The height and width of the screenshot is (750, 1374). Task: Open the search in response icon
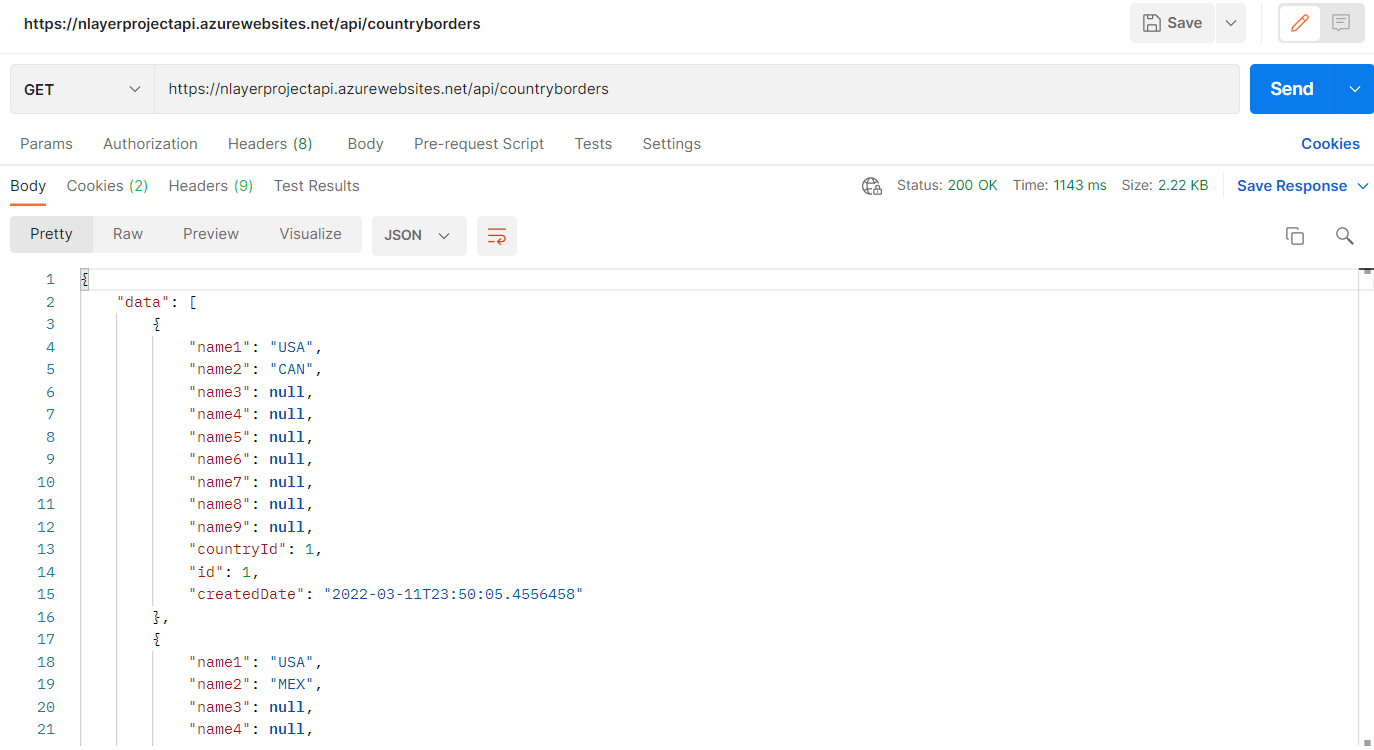pos(1344,235)
